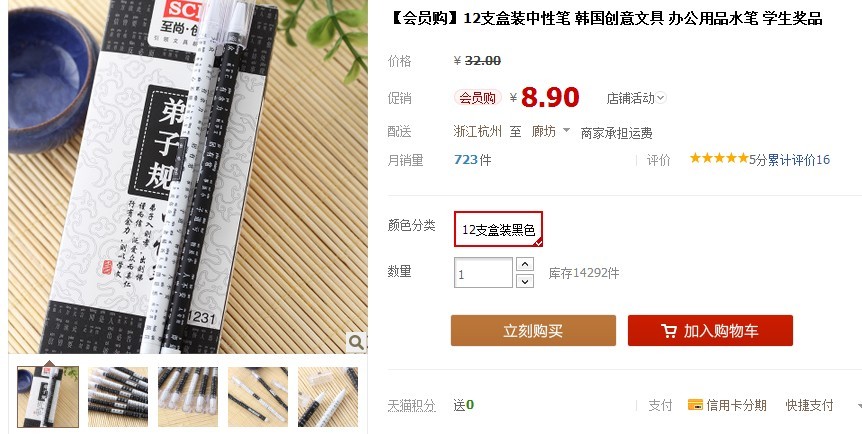Select the fifth thumbnail with pen caps
Screen dimensions: 862x434
(x=328, y=397)
